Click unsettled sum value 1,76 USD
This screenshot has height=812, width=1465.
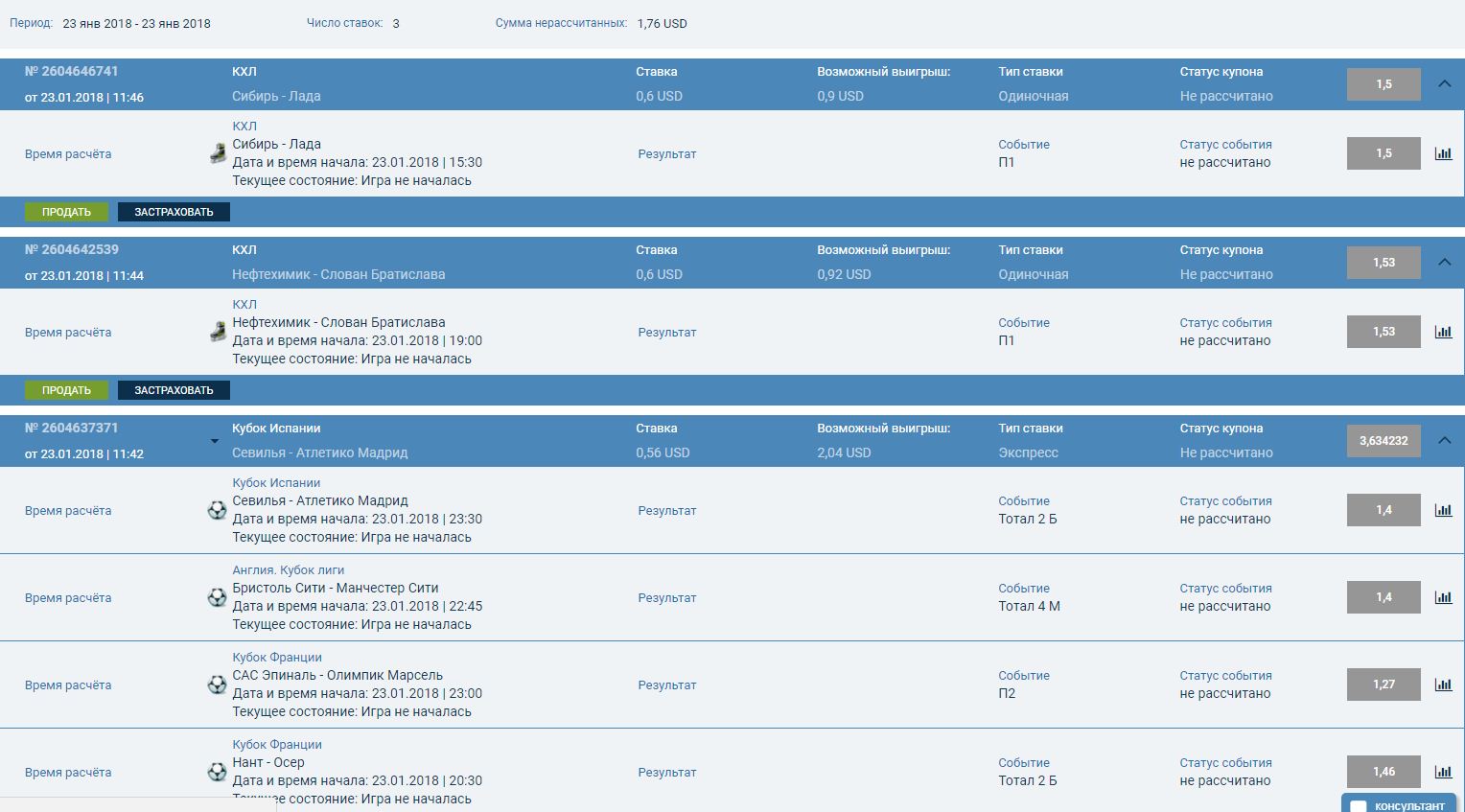click(x=662, y=23)
